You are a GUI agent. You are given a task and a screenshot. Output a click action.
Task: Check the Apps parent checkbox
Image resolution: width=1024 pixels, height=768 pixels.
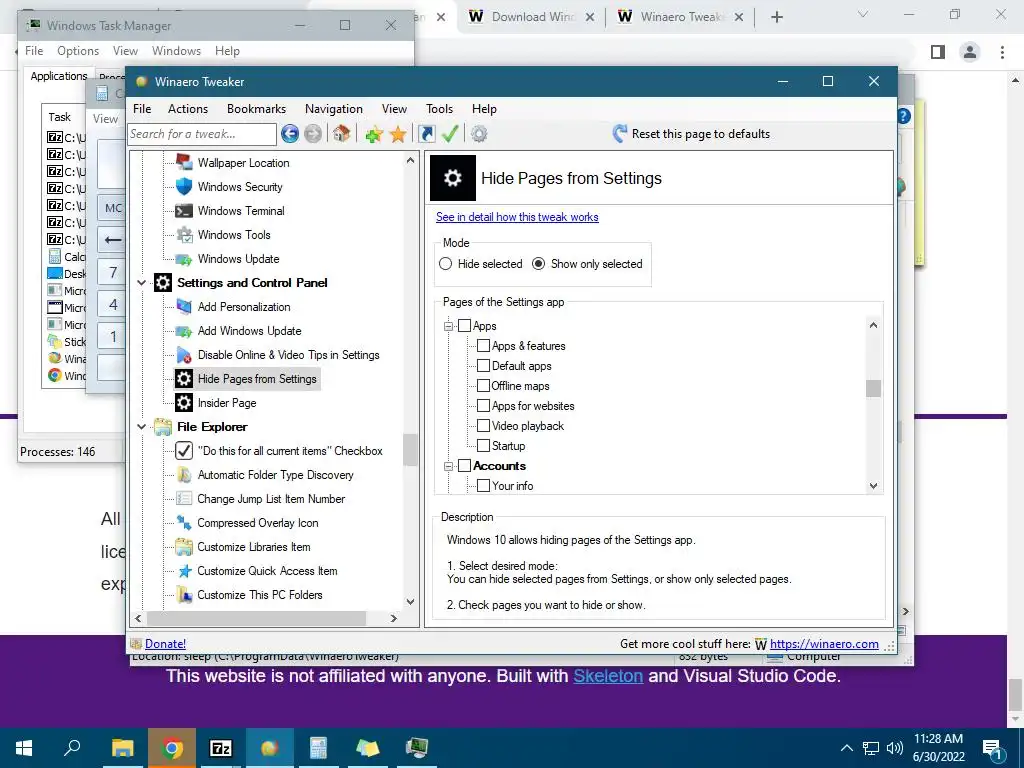464,326
